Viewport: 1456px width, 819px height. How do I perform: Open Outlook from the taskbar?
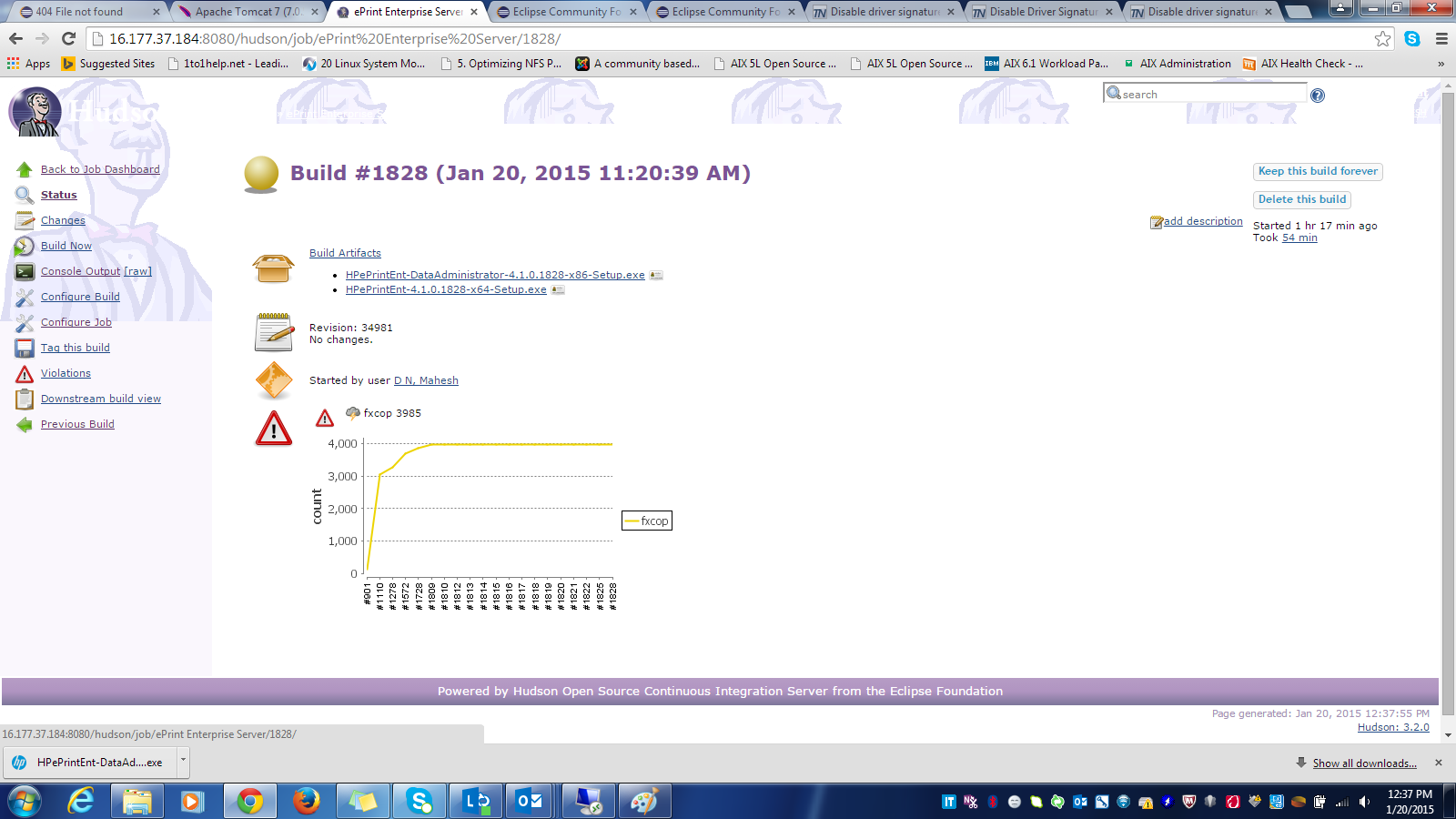(531, 802)
